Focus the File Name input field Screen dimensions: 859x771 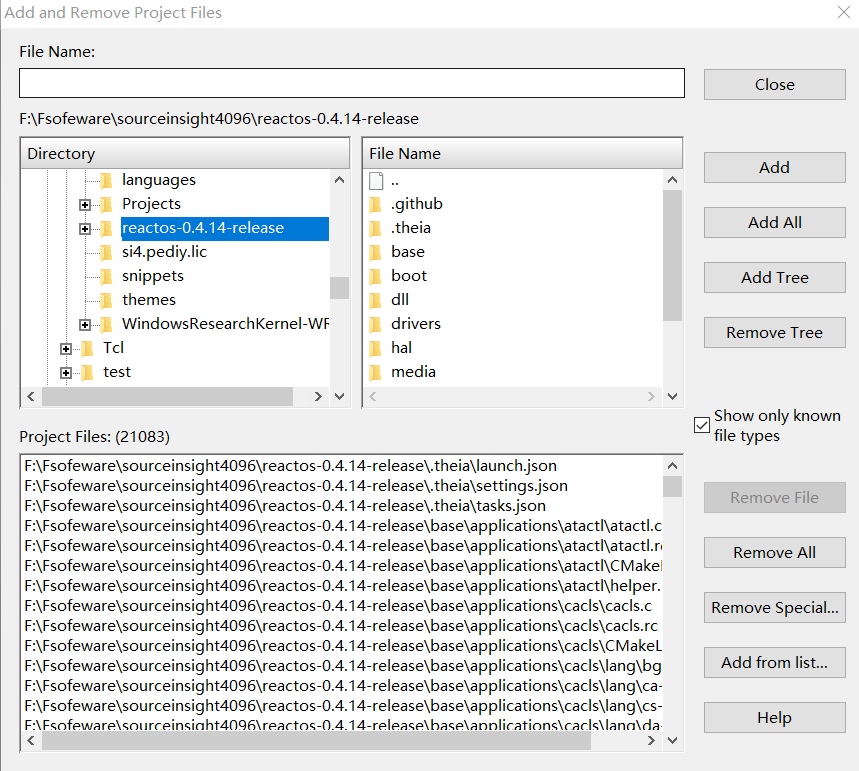[x=352, y=83]
